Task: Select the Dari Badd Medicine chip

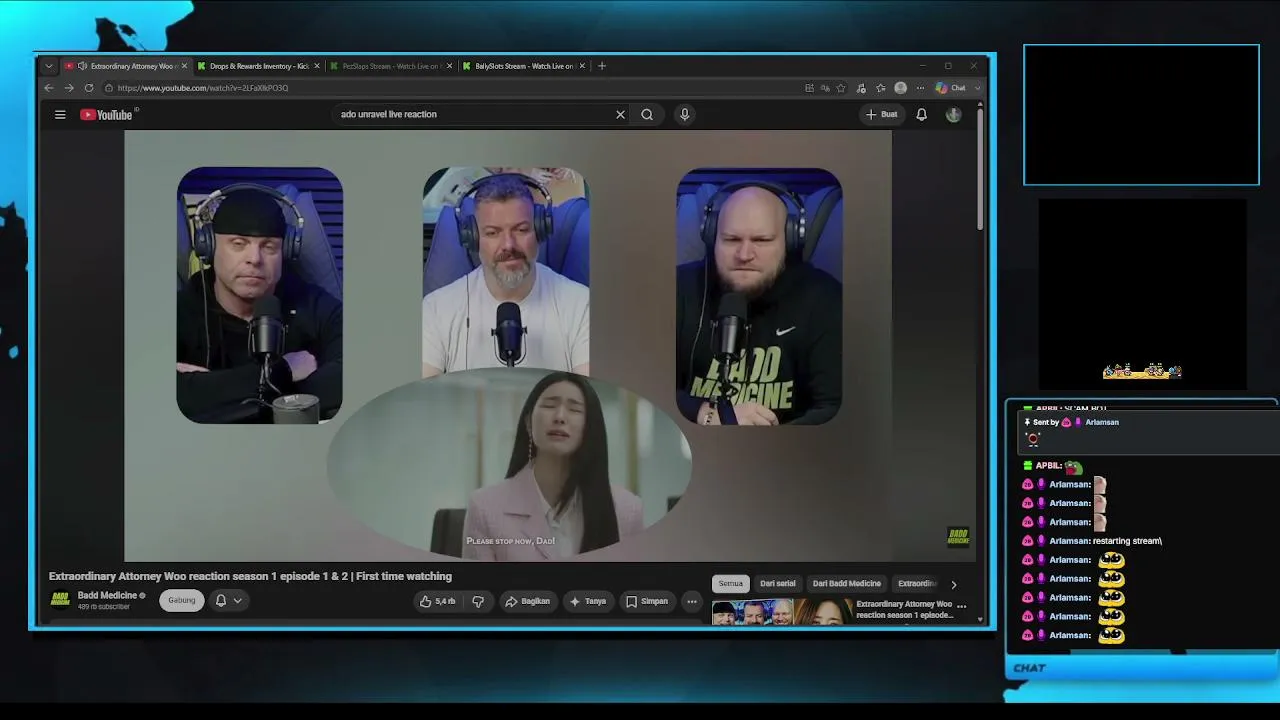Action: coord(847,584)
